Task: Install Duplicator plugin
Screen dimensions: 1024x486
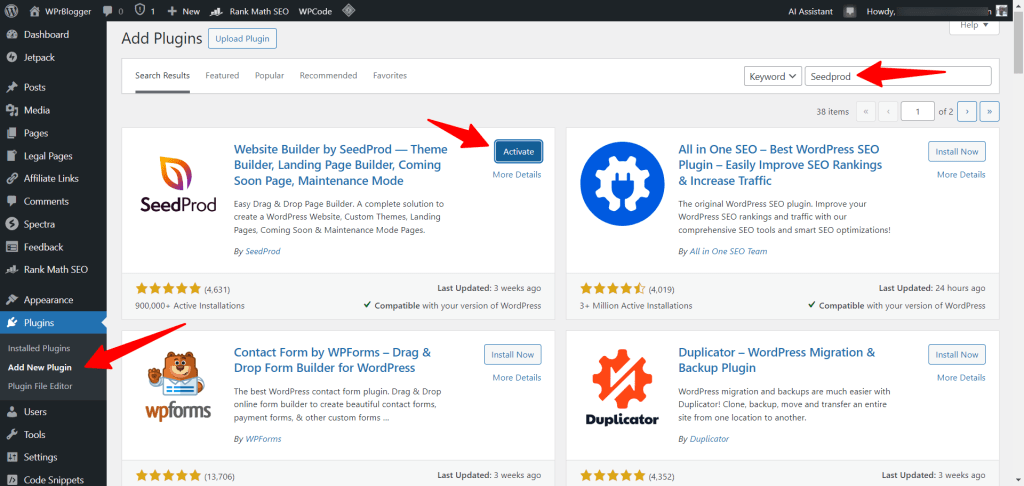Action: 957,355
